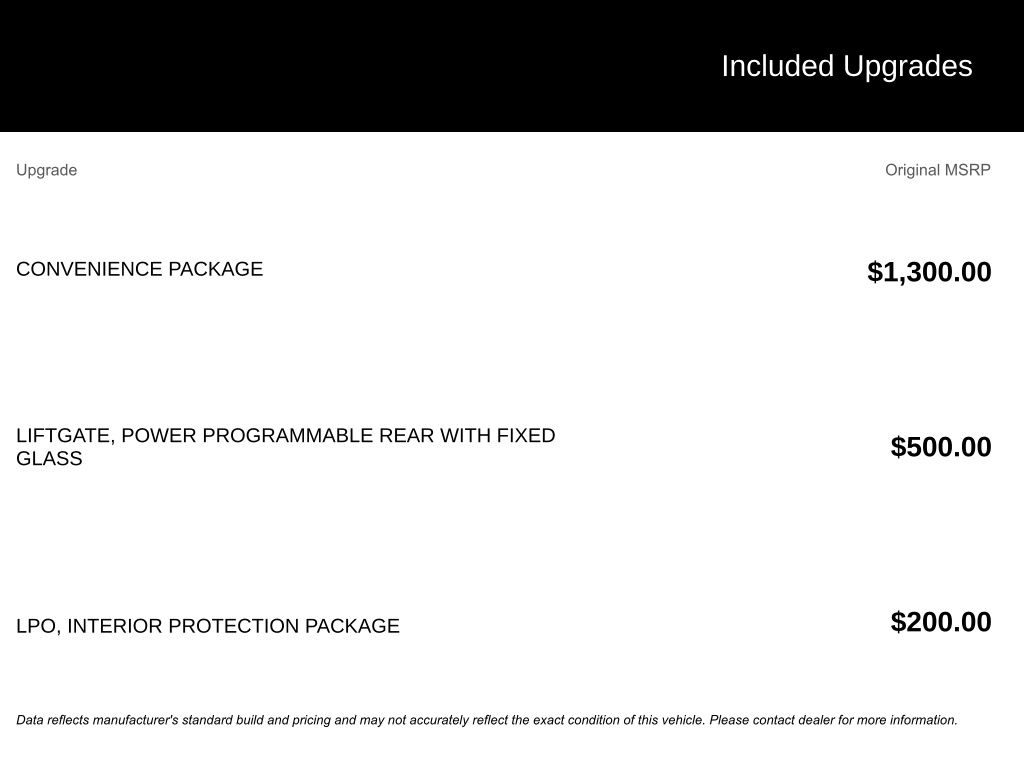This screenshot has height=768, width=1024.
Task: Click the Included Upgrades header title
Action: [x=846, y=67]
